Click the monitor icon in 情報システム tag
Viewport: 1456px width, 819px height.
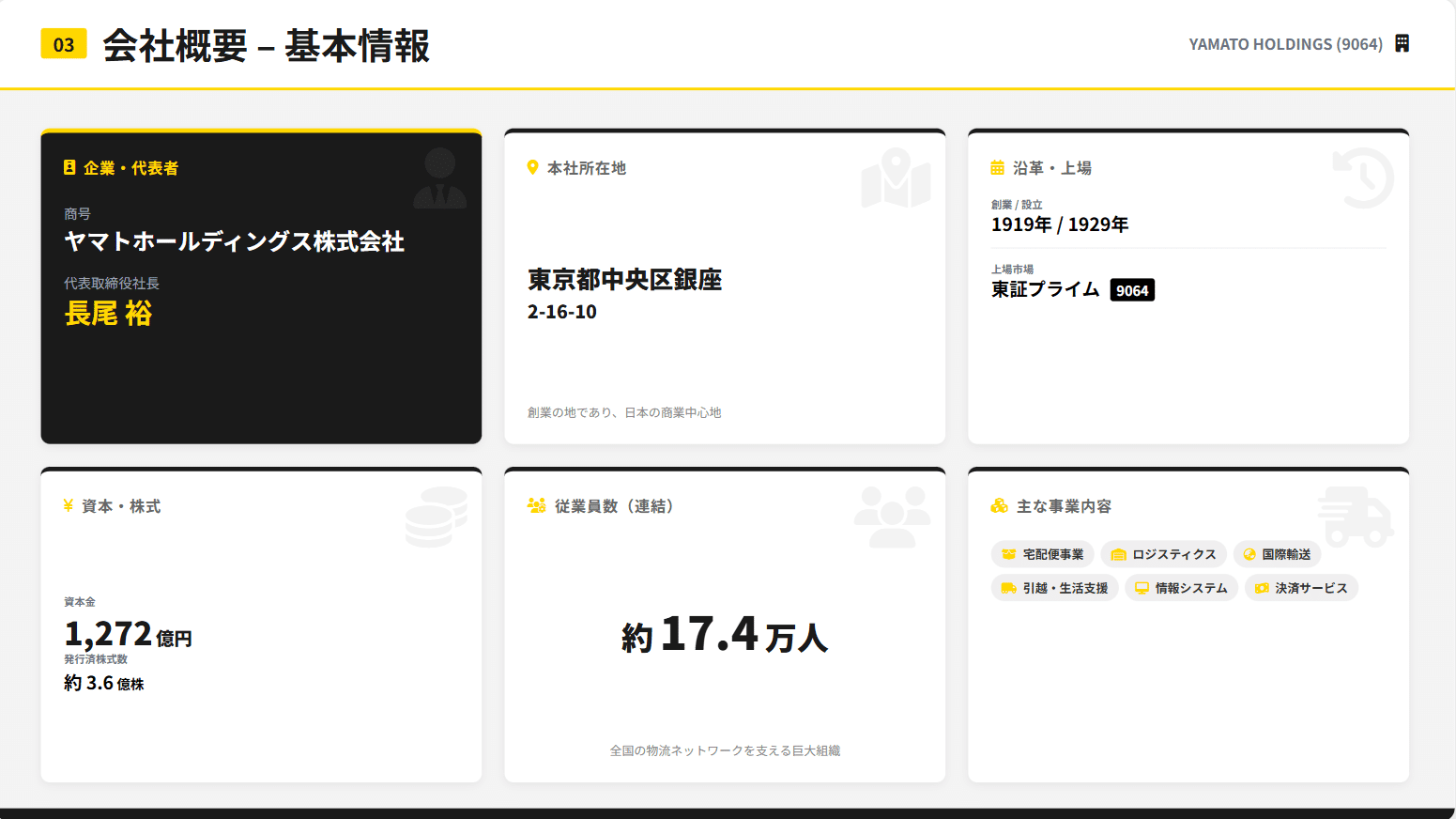1142,588
